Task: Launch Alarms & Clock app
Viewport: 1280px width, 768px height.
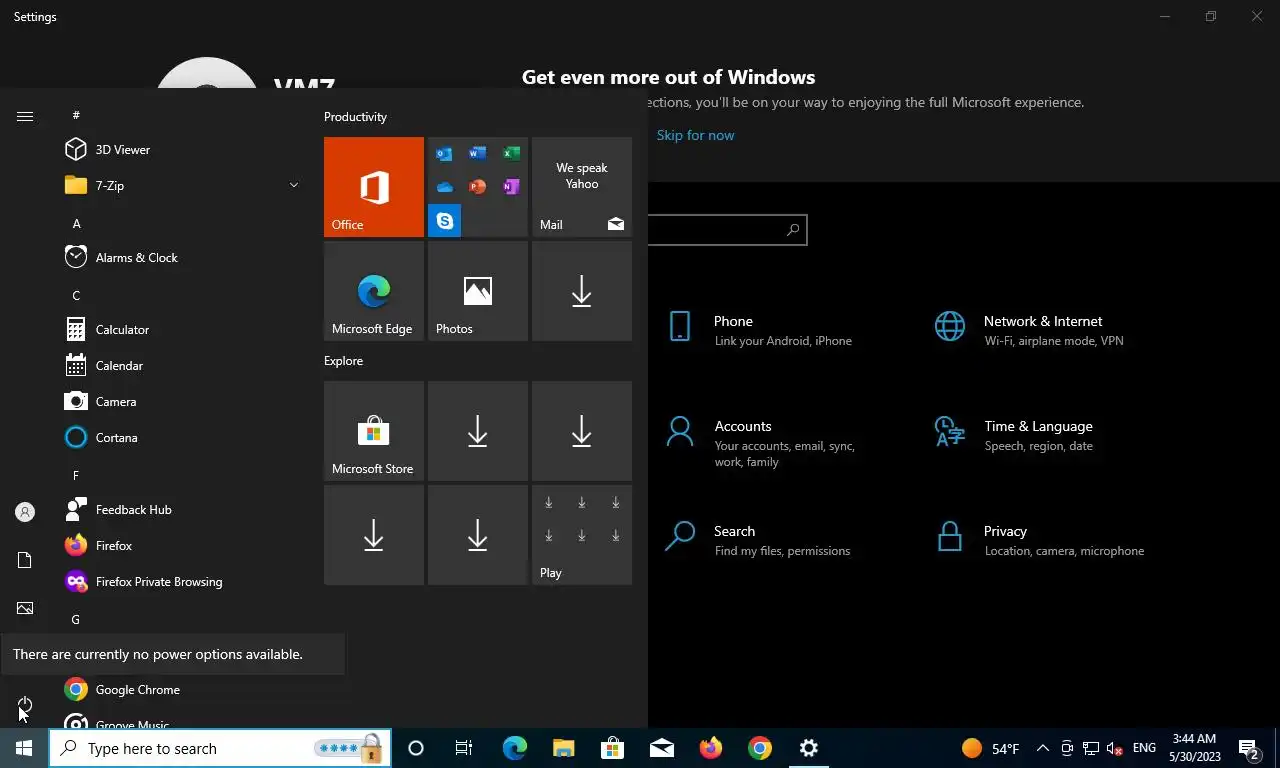Action: click(180, 257)
